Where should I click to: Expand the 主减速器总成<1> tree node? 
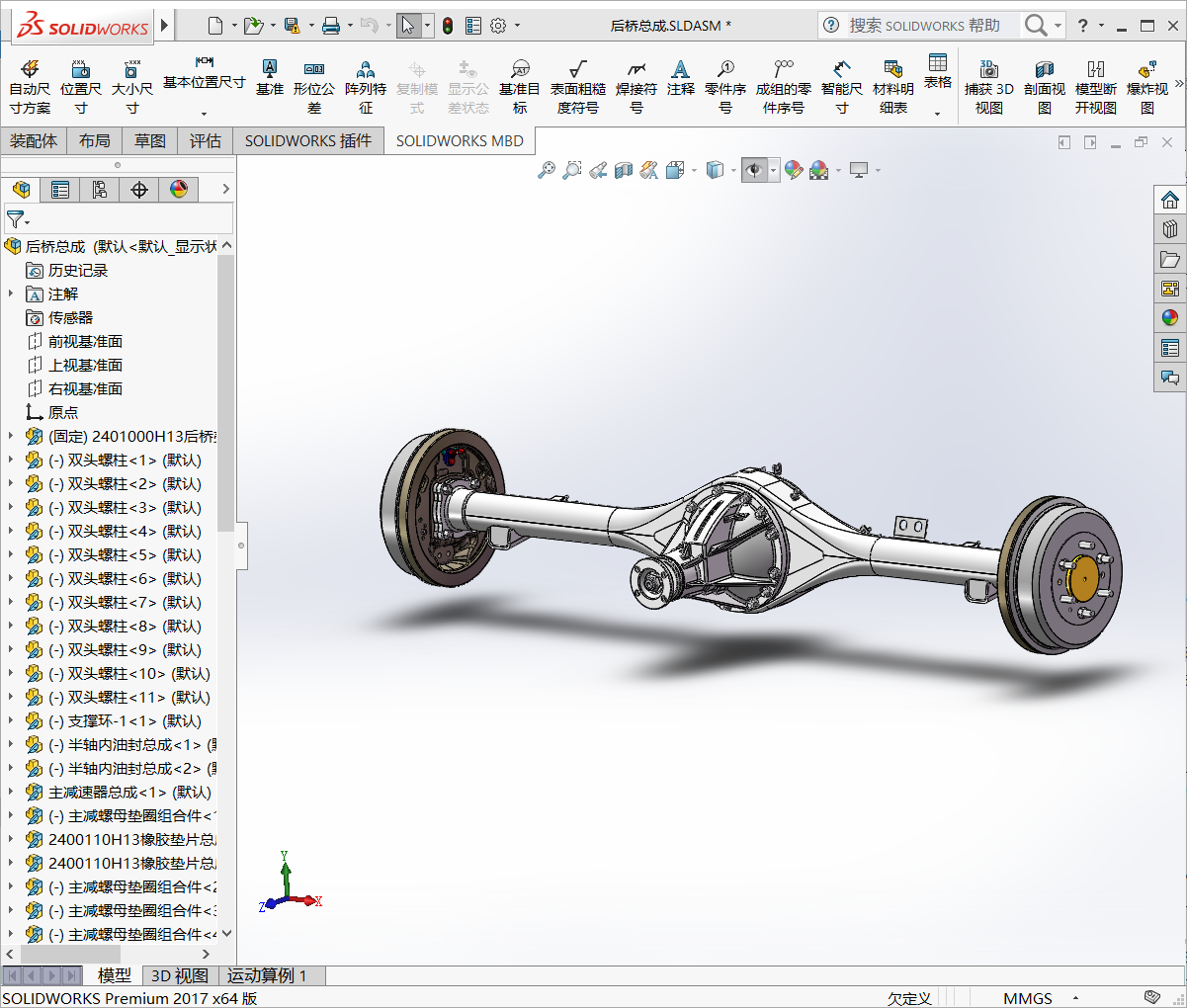(x=11, y=792)
